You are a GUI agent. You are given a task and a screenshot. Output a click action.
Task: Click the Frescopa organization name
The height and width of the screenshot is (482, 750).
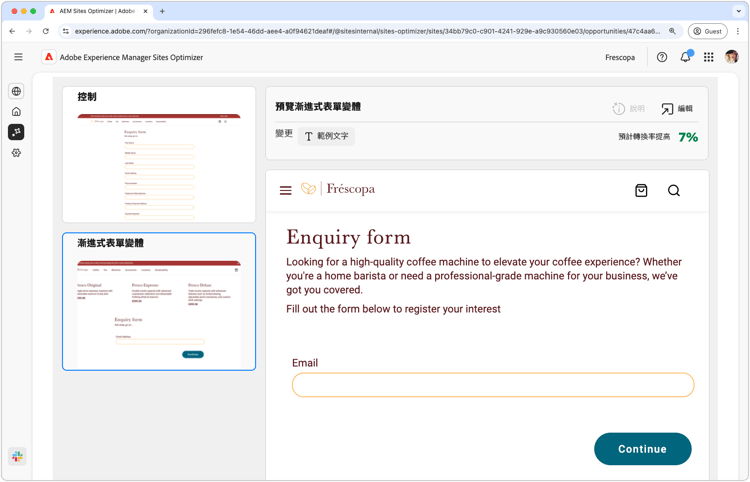click(x=620, y=57)
